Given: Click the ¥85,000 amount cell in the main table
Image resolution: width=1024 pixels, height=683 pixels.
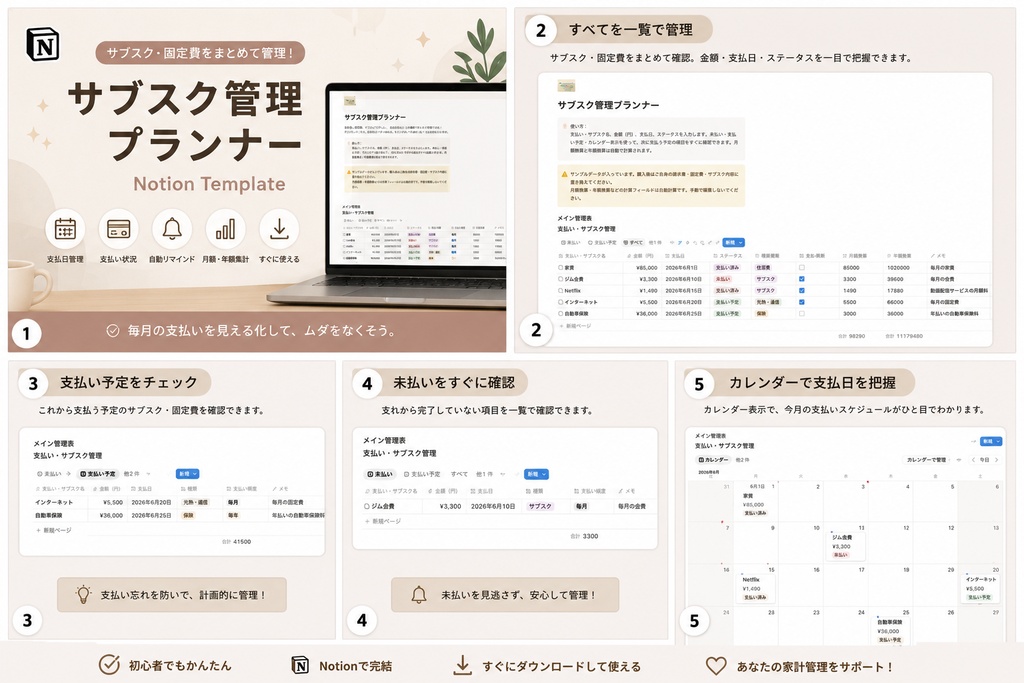Looking at the screenshot, I should (647, 268).
